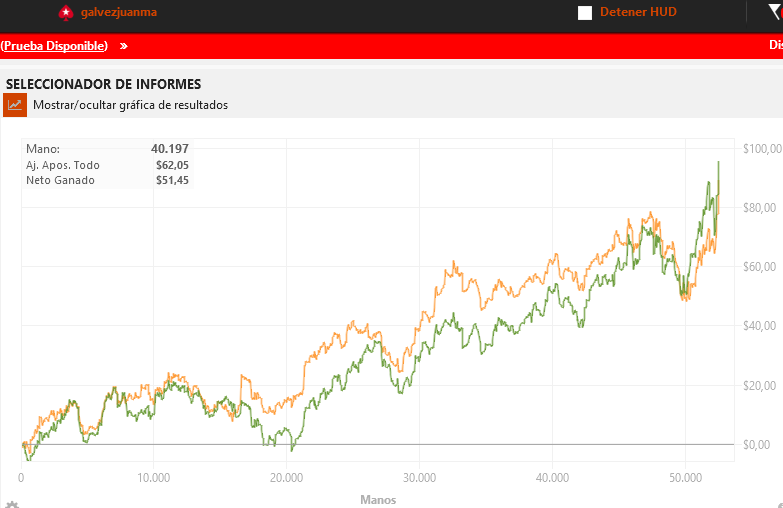The height and width of the screenshot is (508, 783).
Task: Click the $40,00 axis label
Action: click(x=760, y=326)
